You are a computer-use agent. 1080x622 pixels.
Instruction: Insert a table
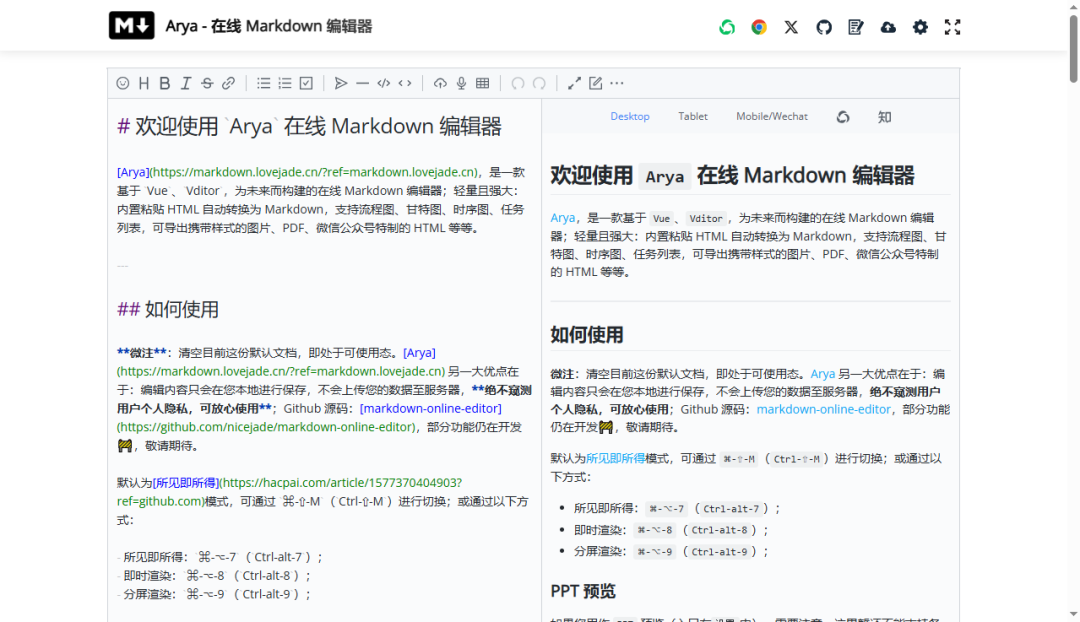483,83
